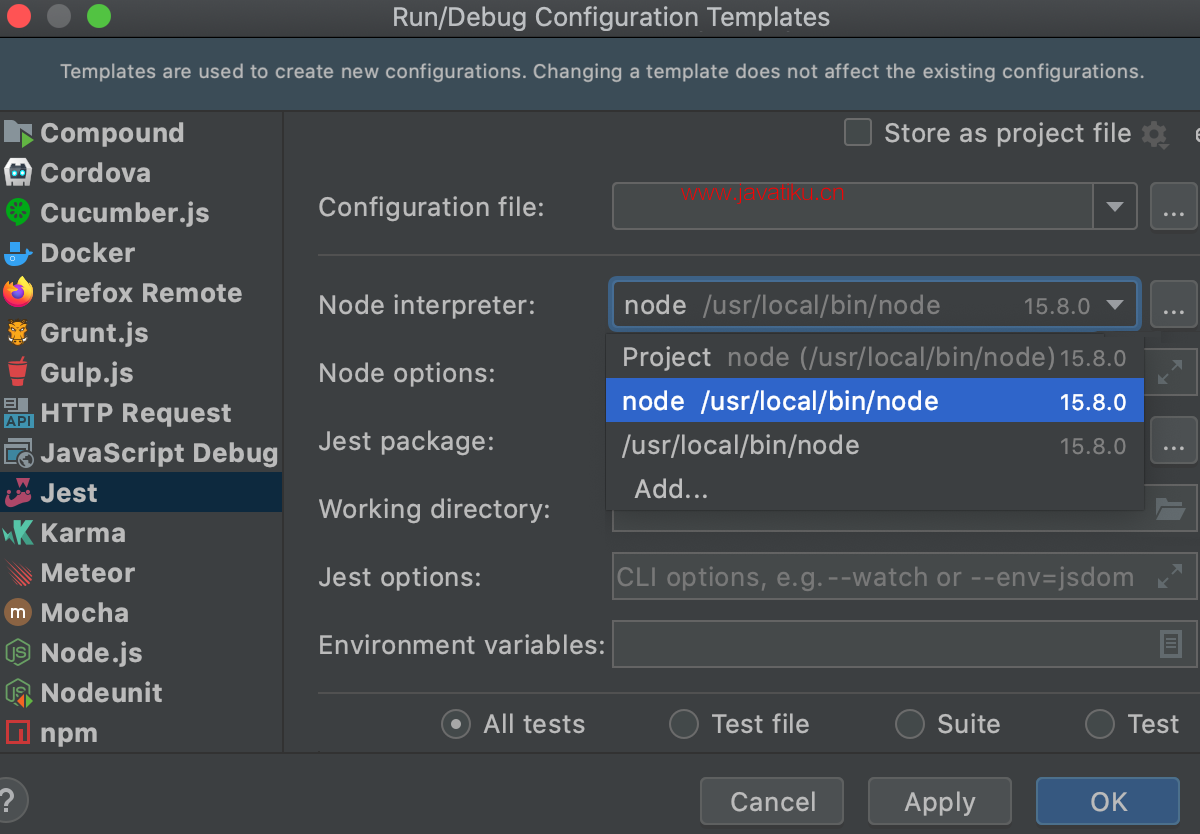The image size is (1200, 834).
Task: Click the Configuration file combo field
Action: 875,208
